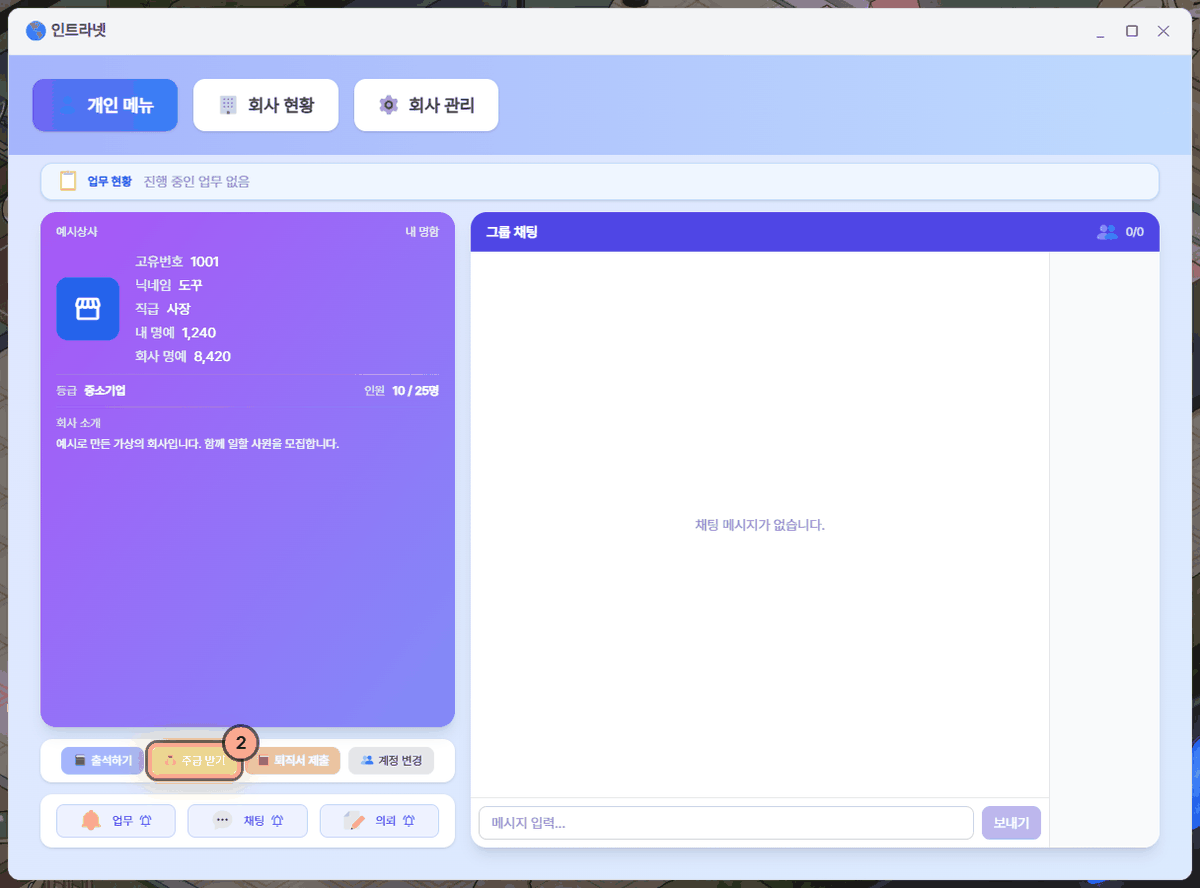1200x888 pixels.
Task: Click the 고유번호 1001 line
Action: tap(177, 262)
